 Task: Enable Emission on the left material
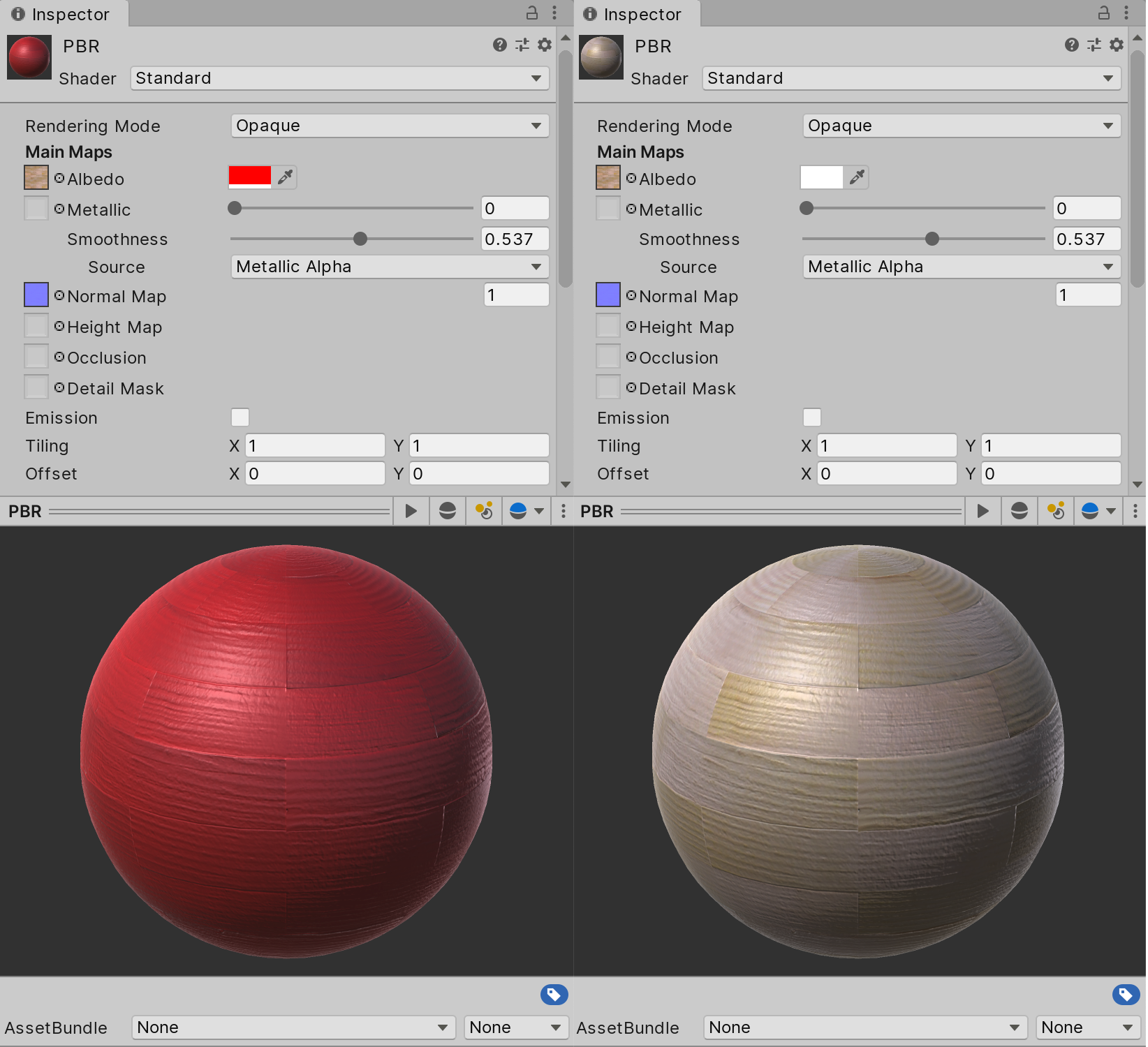[x=240, y=417]
